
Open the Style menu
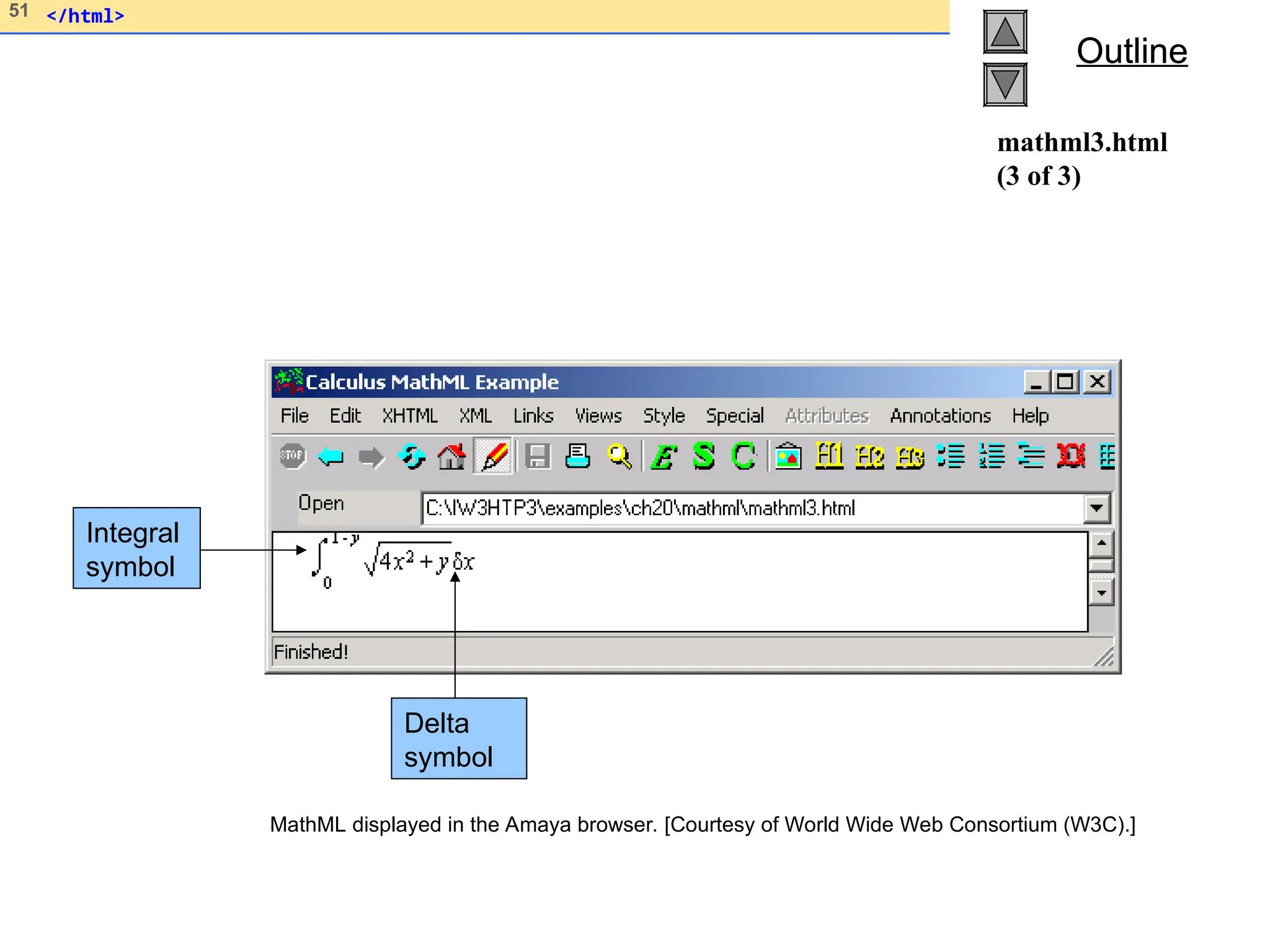click(664, 416)
